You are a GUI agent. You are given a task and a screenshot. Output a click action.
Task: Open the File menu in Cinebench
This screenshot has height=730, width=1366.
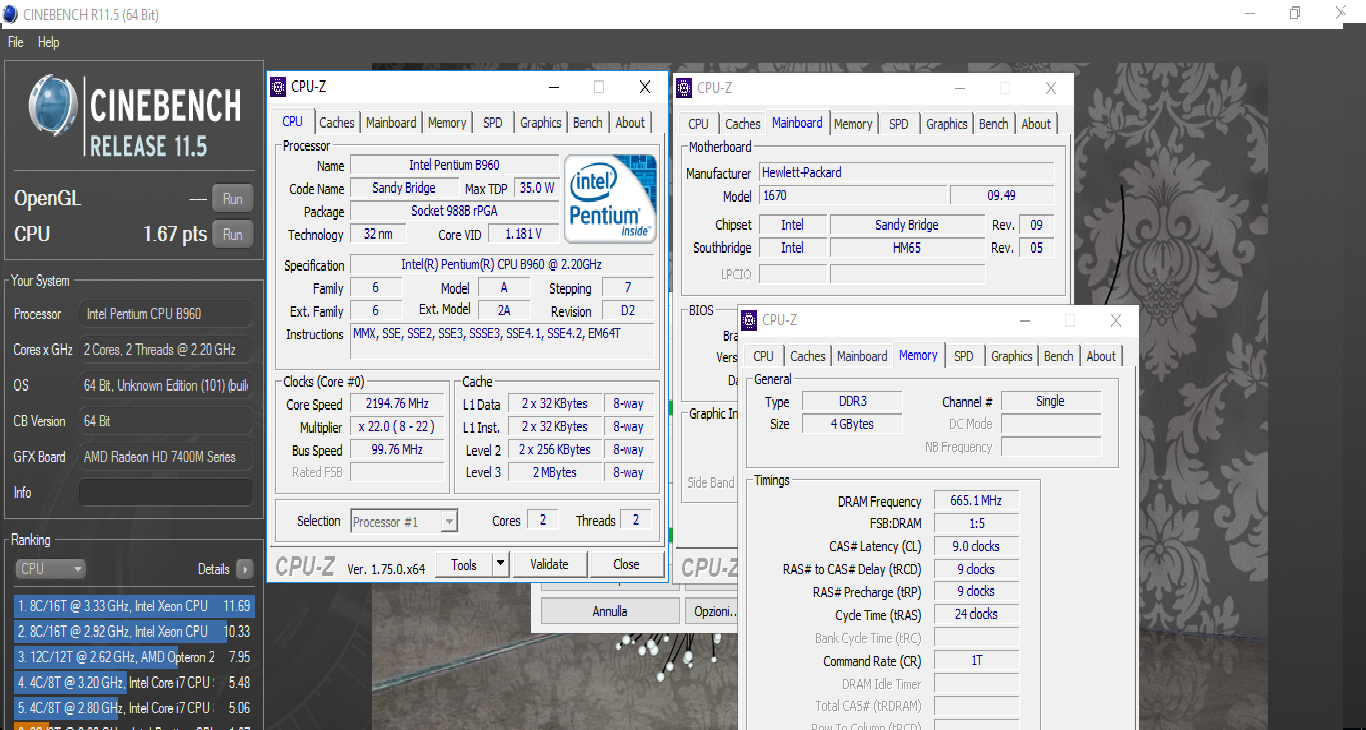pyautogui.click(x=15, y=42)
